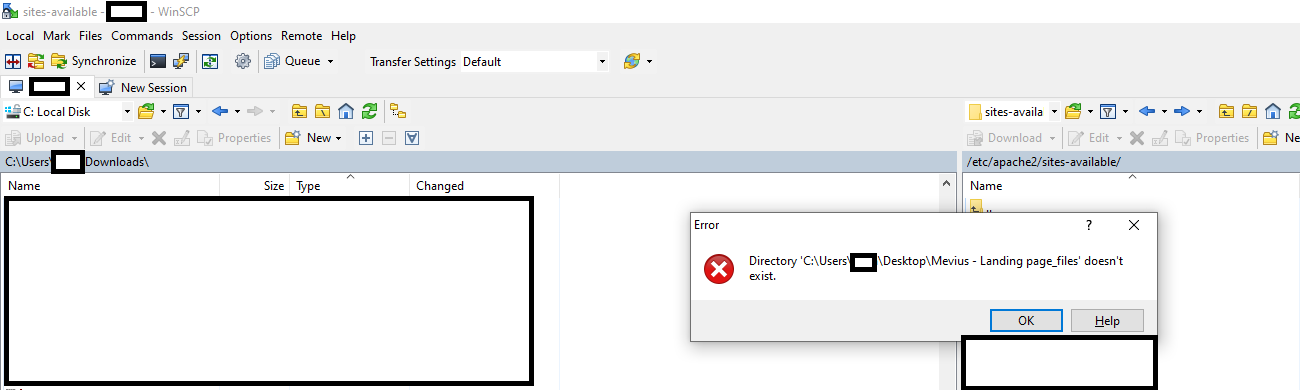The height and width of the screenshot is (390, 1300).
Task: Click the New folder button in local panel
Action: coord(313,138)
